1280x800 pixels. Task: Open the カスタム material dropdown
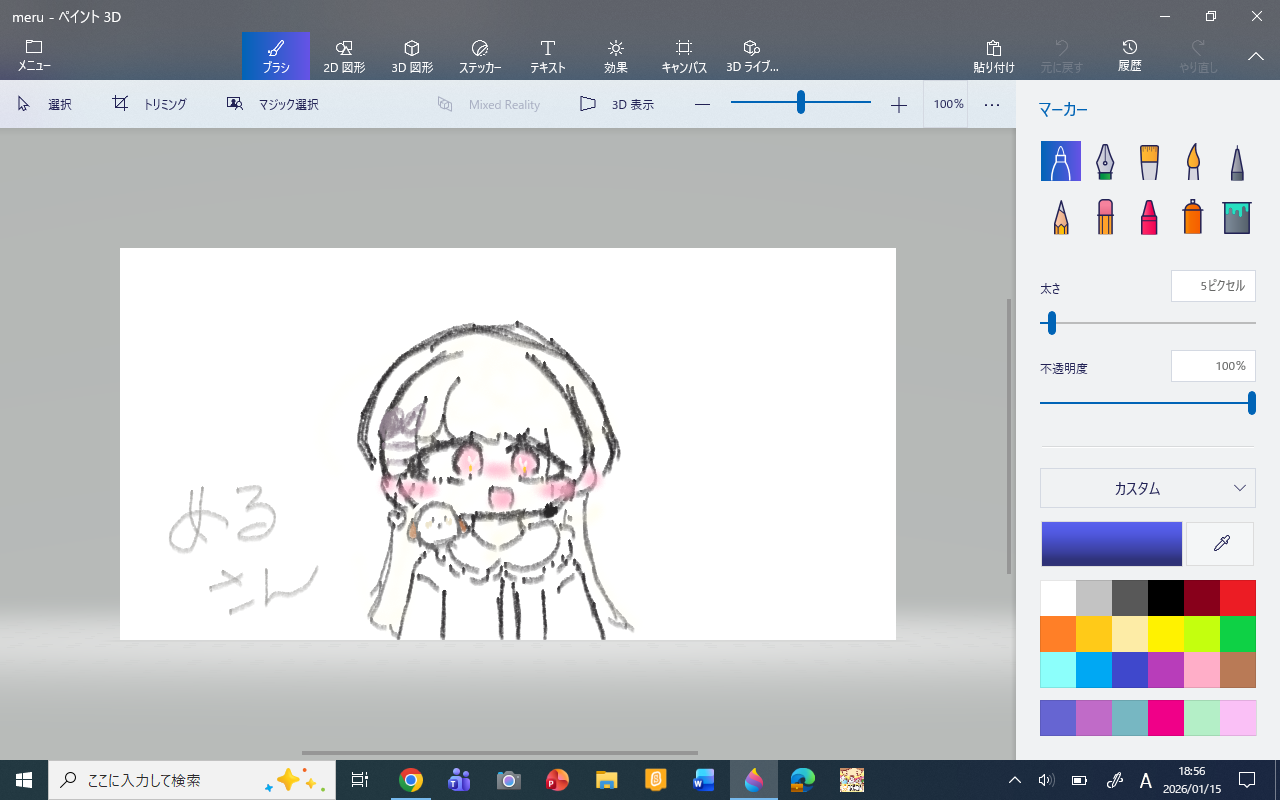click(x=1147, y=488)
